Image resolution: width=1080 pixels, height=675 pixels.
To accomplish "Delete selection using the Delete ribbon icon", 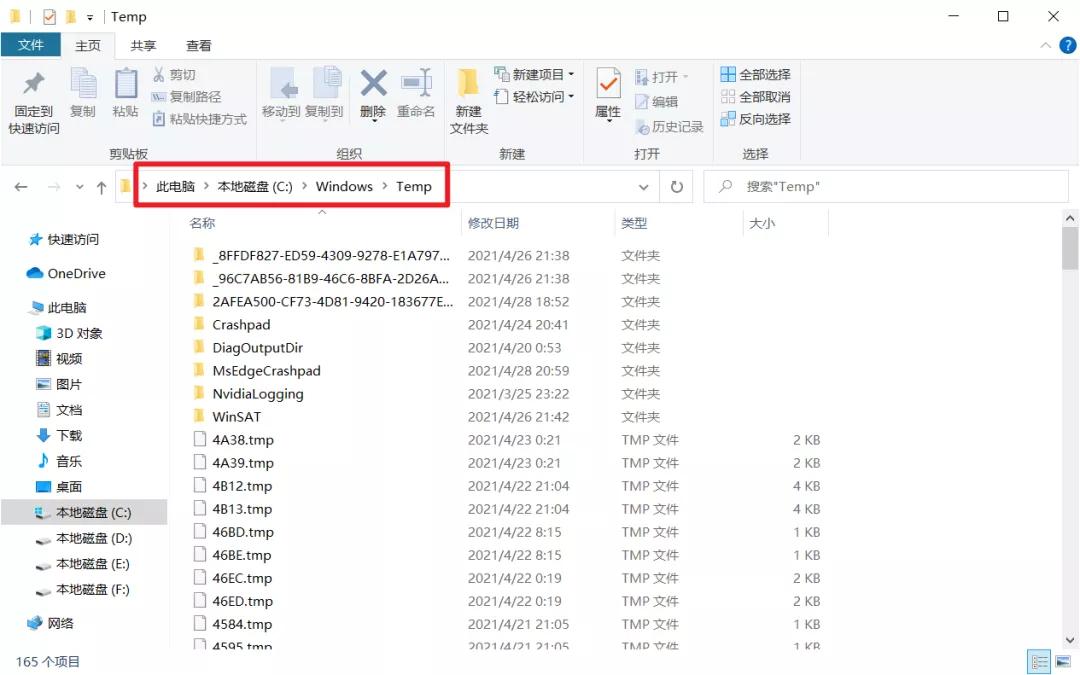I will click(x=373, y=97).
